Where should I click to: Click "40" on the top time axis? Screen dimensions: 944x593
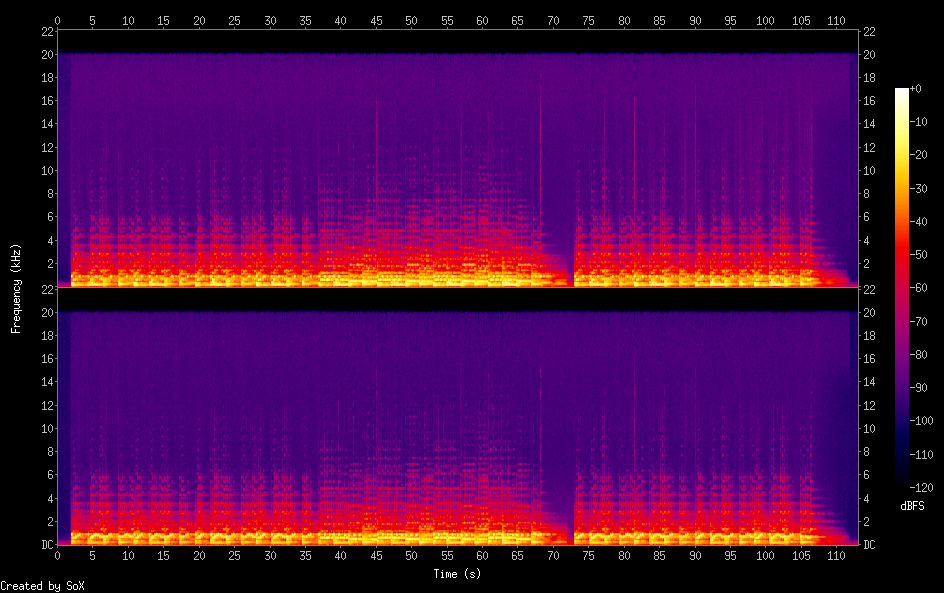340,20
